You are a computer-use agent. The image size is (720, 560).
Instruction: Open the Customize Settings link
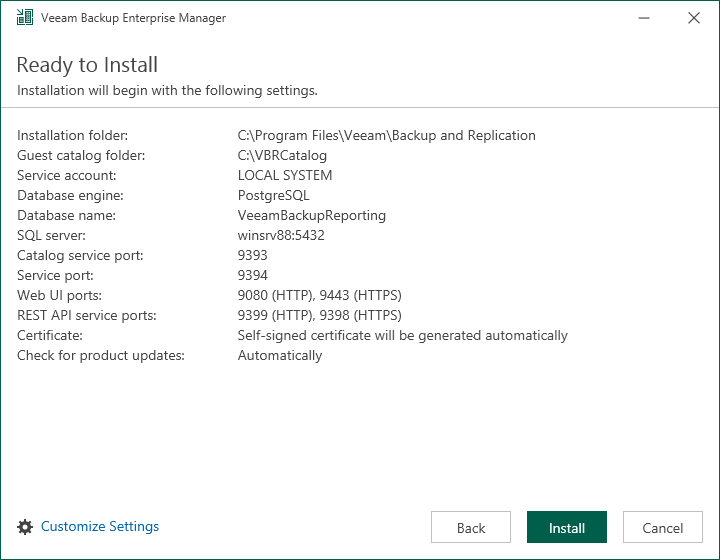pos(100,527)
